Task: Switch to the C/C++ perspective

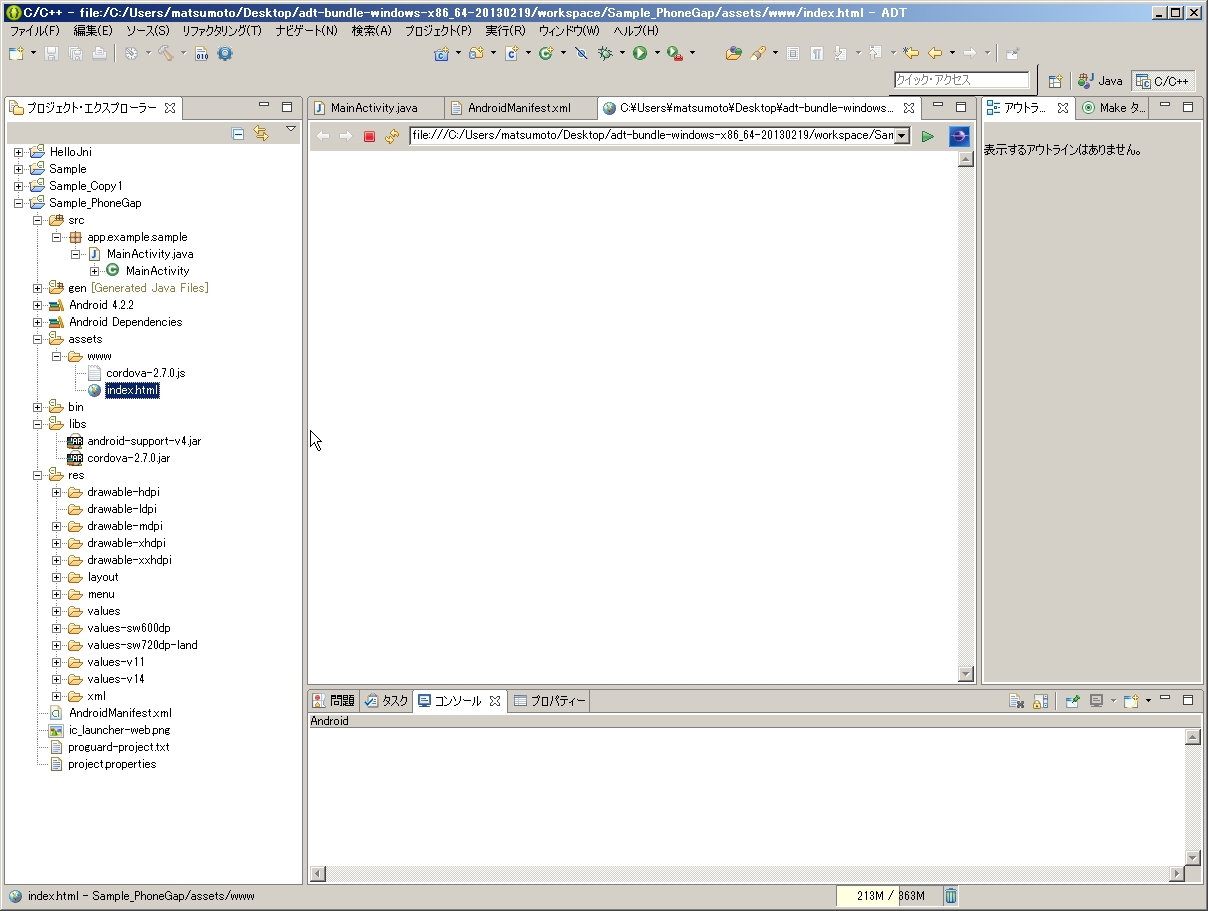Action: tap(1163, 81)
